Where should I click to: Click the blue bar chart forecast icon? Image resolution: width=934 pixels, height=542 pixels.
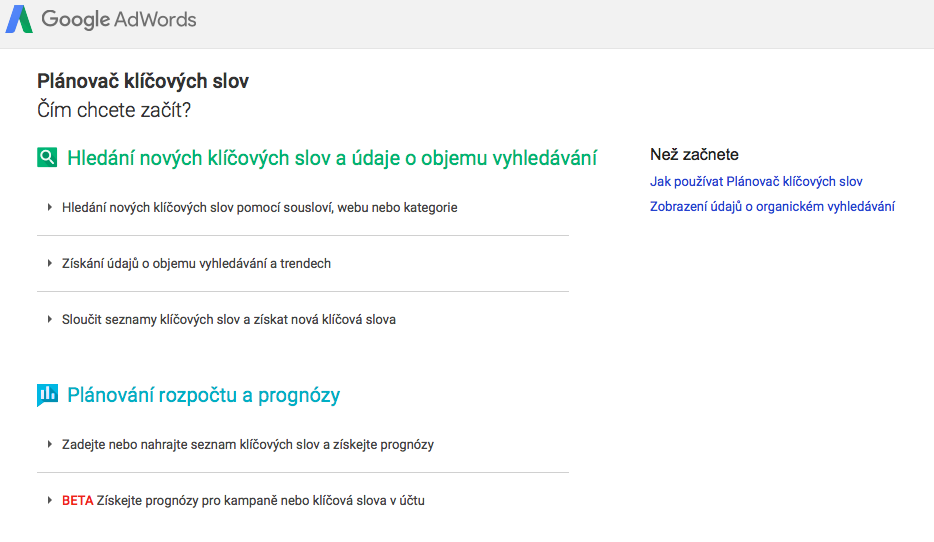point(47,395)
